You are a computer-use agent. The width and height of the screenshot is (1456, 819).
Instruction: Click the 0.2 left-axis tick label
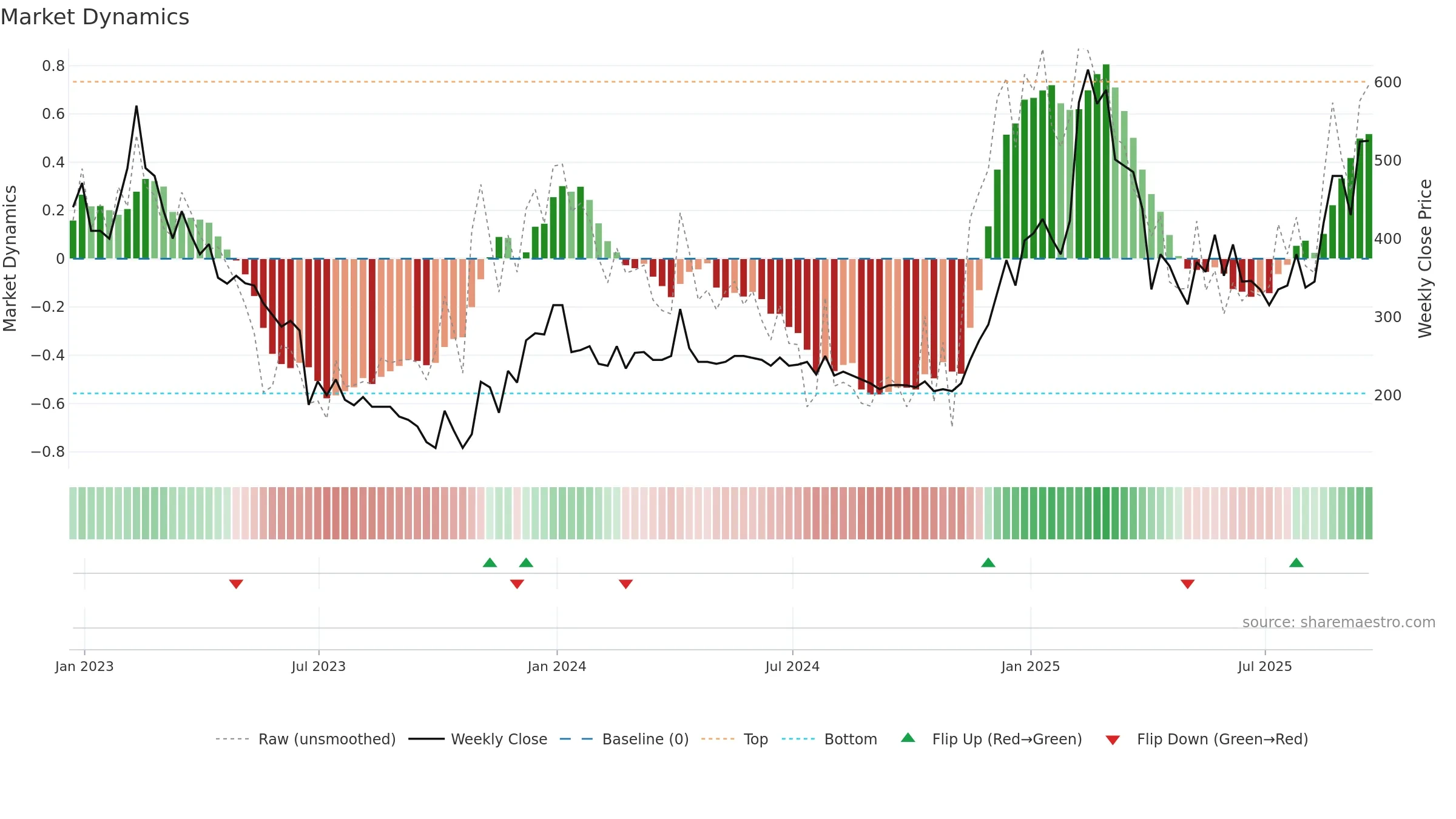point(53,211)
